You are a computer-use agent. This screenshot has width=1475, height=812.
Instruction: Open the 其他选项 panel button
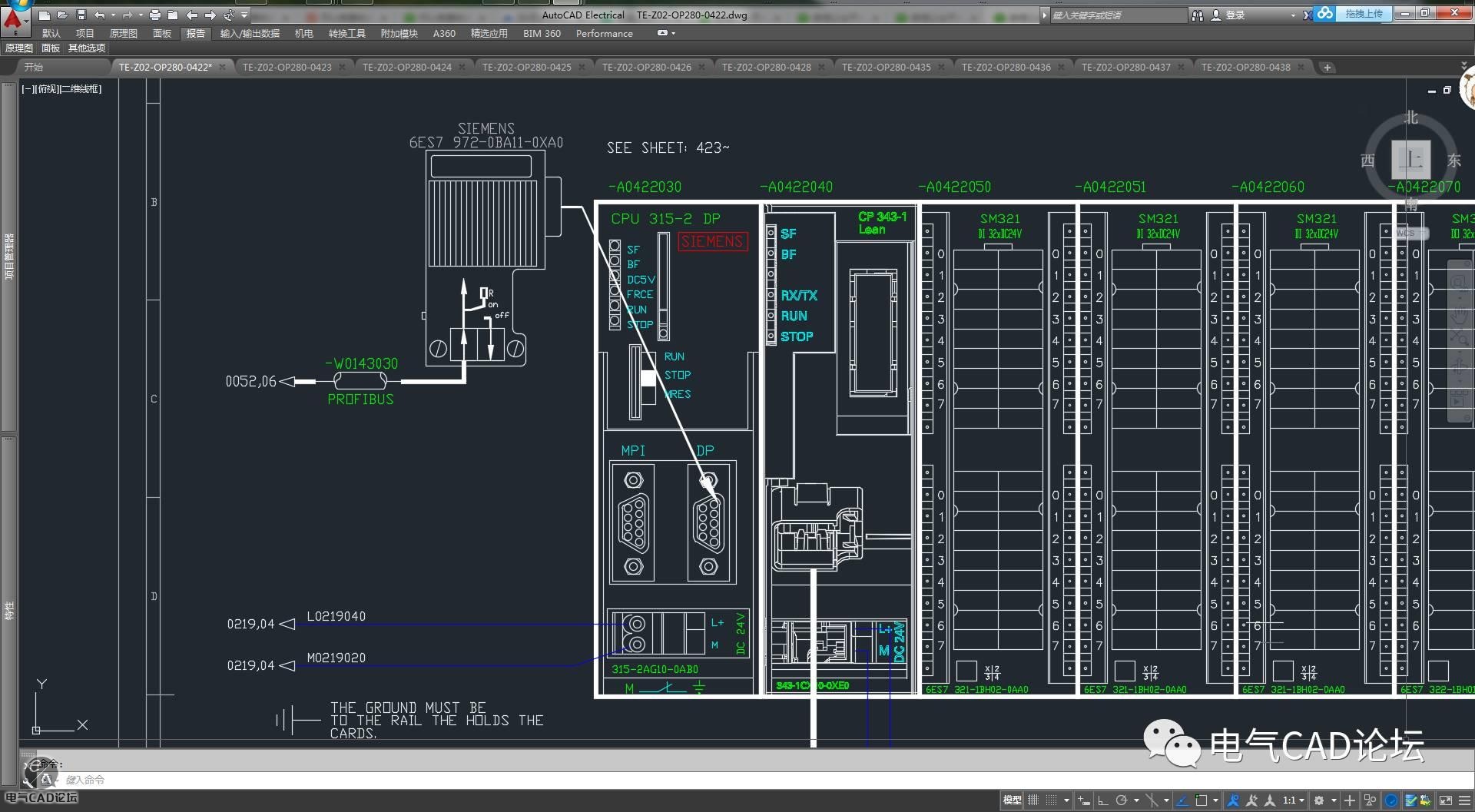tap(87, 48)
